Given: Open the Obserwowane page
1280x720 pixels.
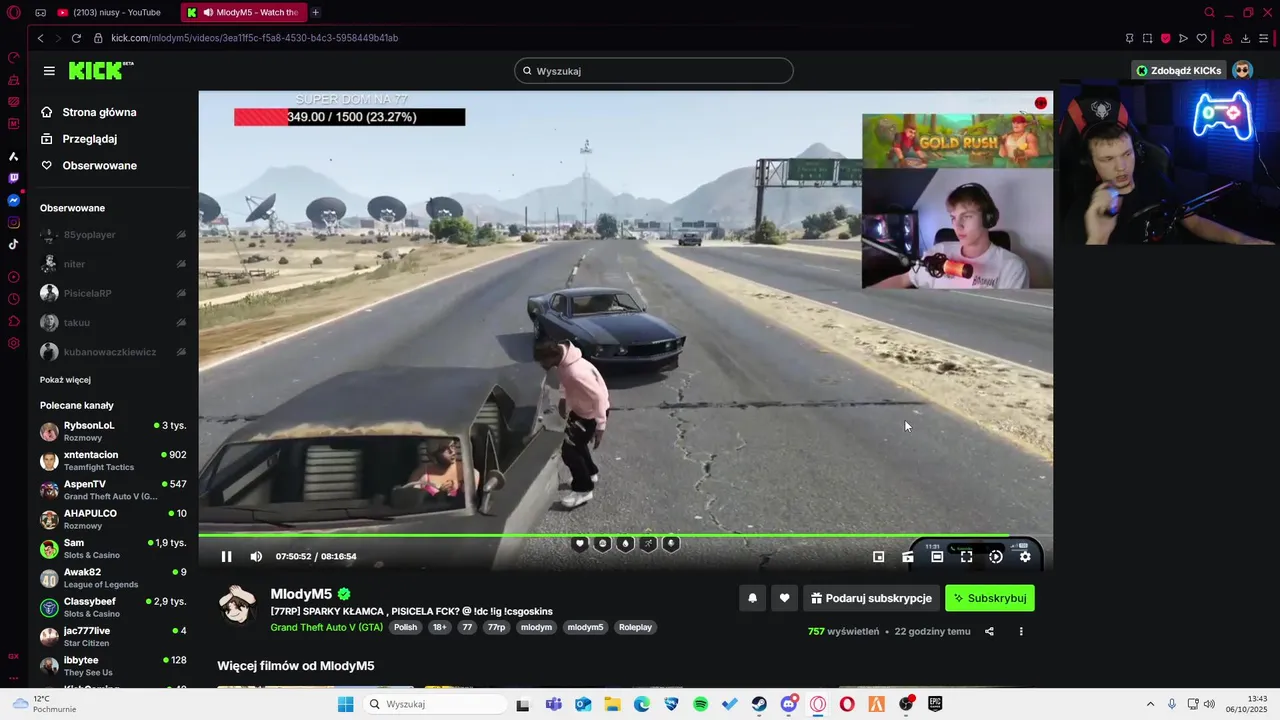Looking at the screenshot, I should pos(99,165).
